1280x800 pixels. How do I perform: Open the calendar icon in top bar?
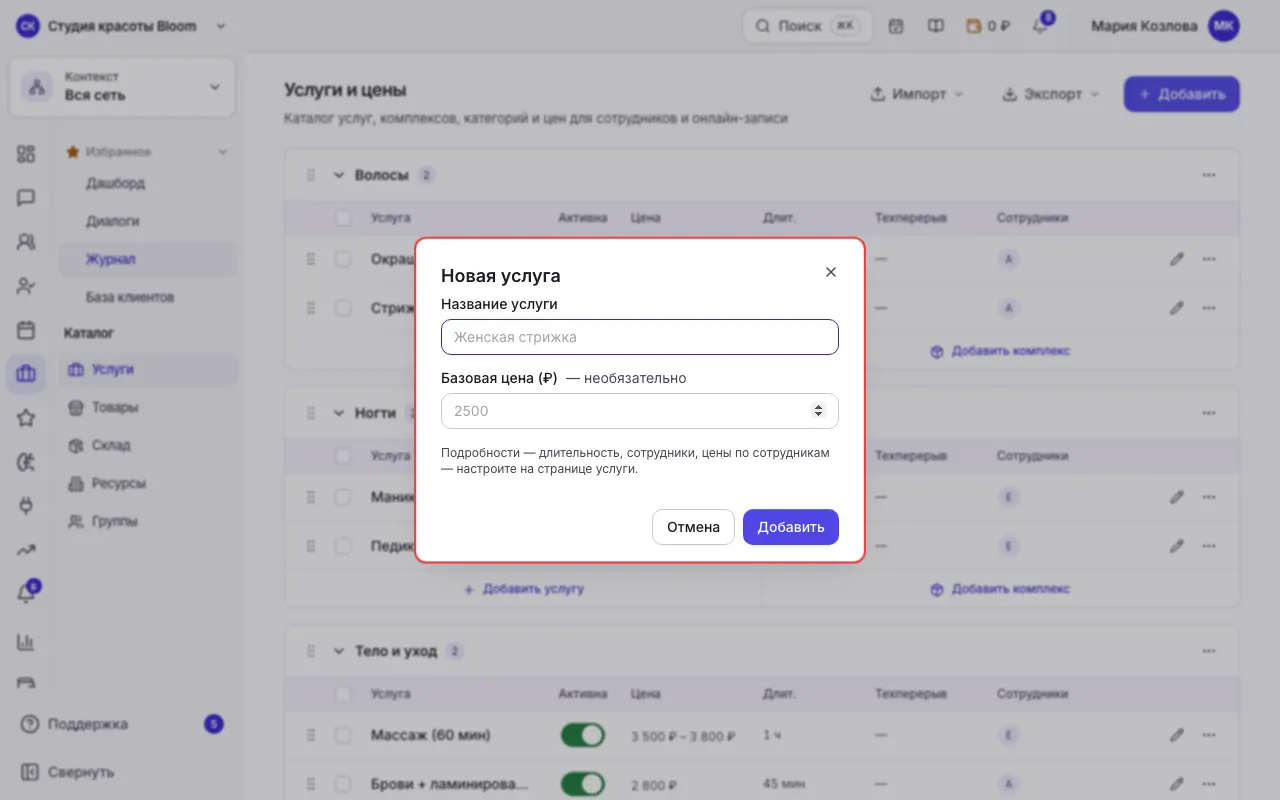pyautogui.click(x=896, y=26)
